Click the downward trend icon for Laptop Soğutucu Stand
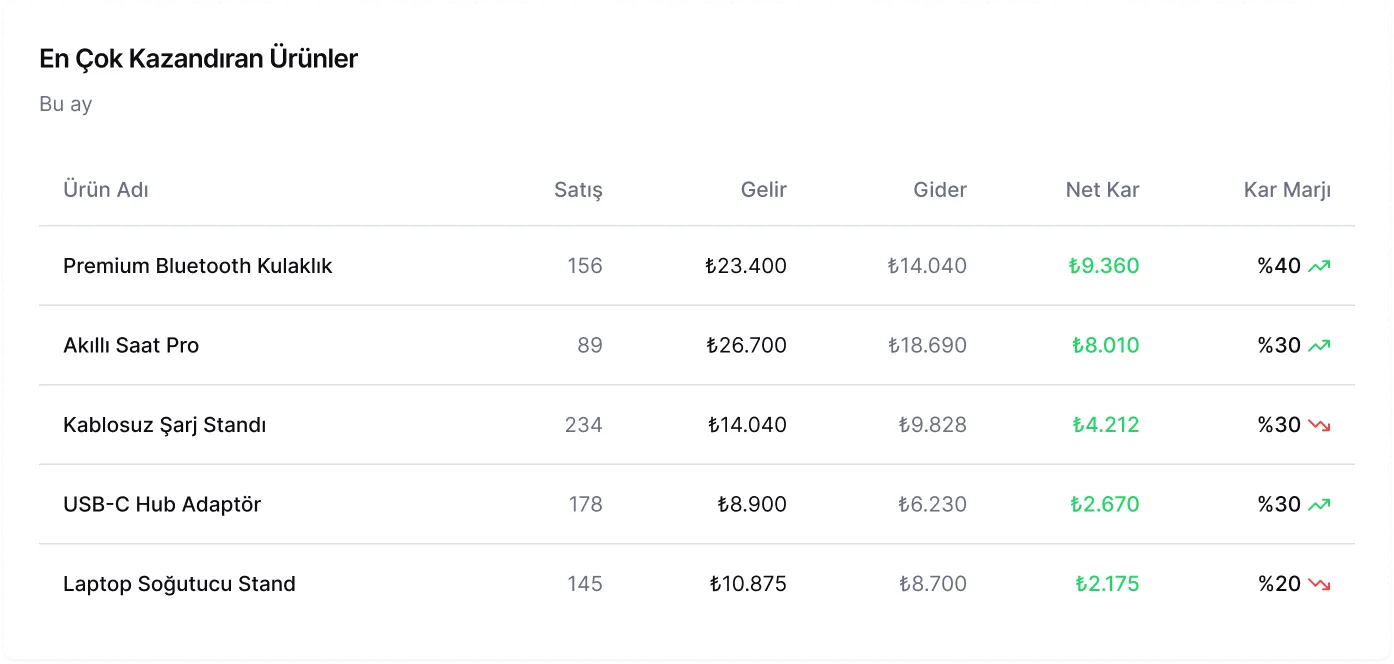This screenshot has height=664, width=1394. (x=1319, y=584)
